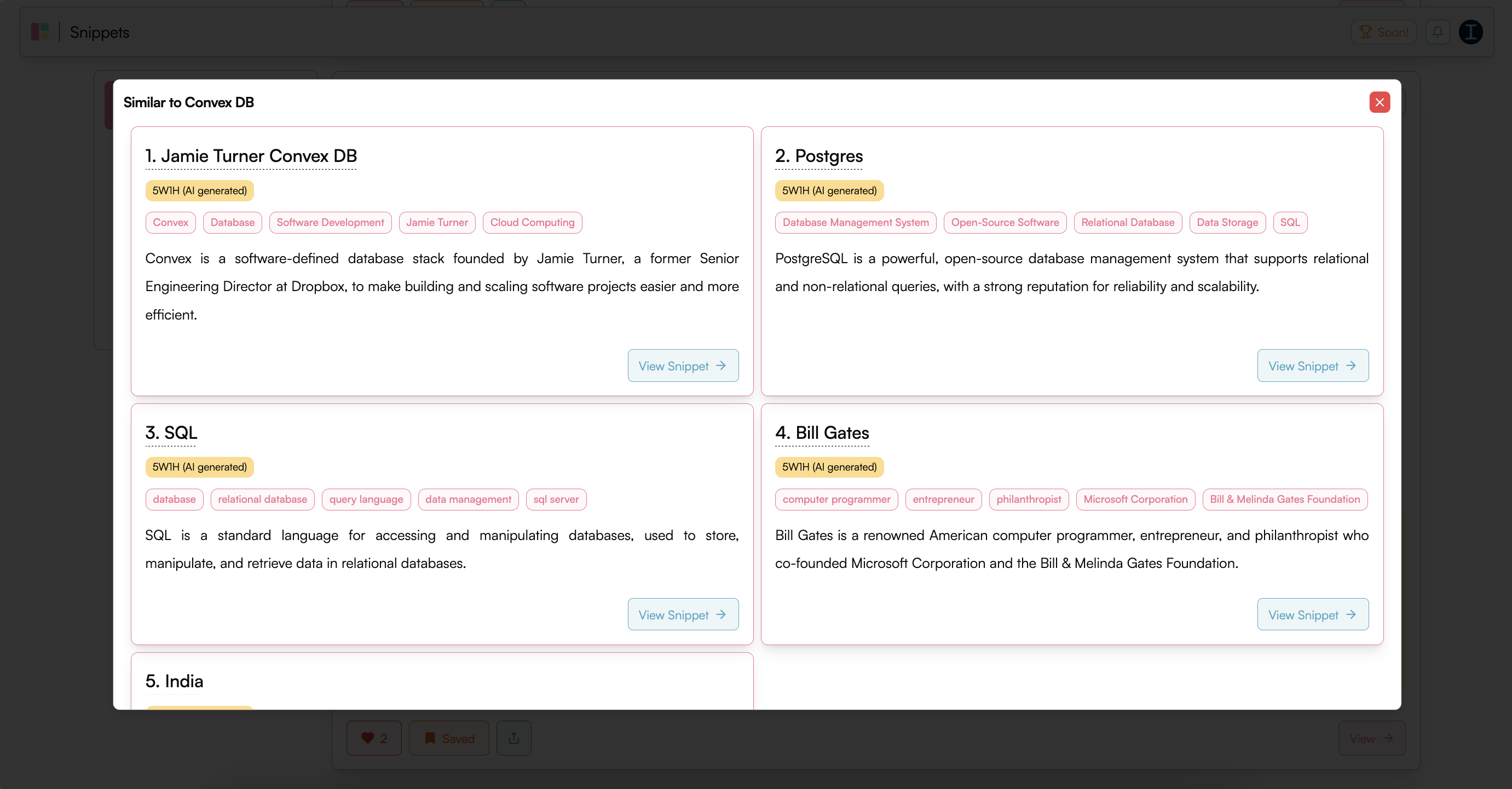This screenshot has height=789, width=1512.
Task: Click the query language tag
Action: 366,499
